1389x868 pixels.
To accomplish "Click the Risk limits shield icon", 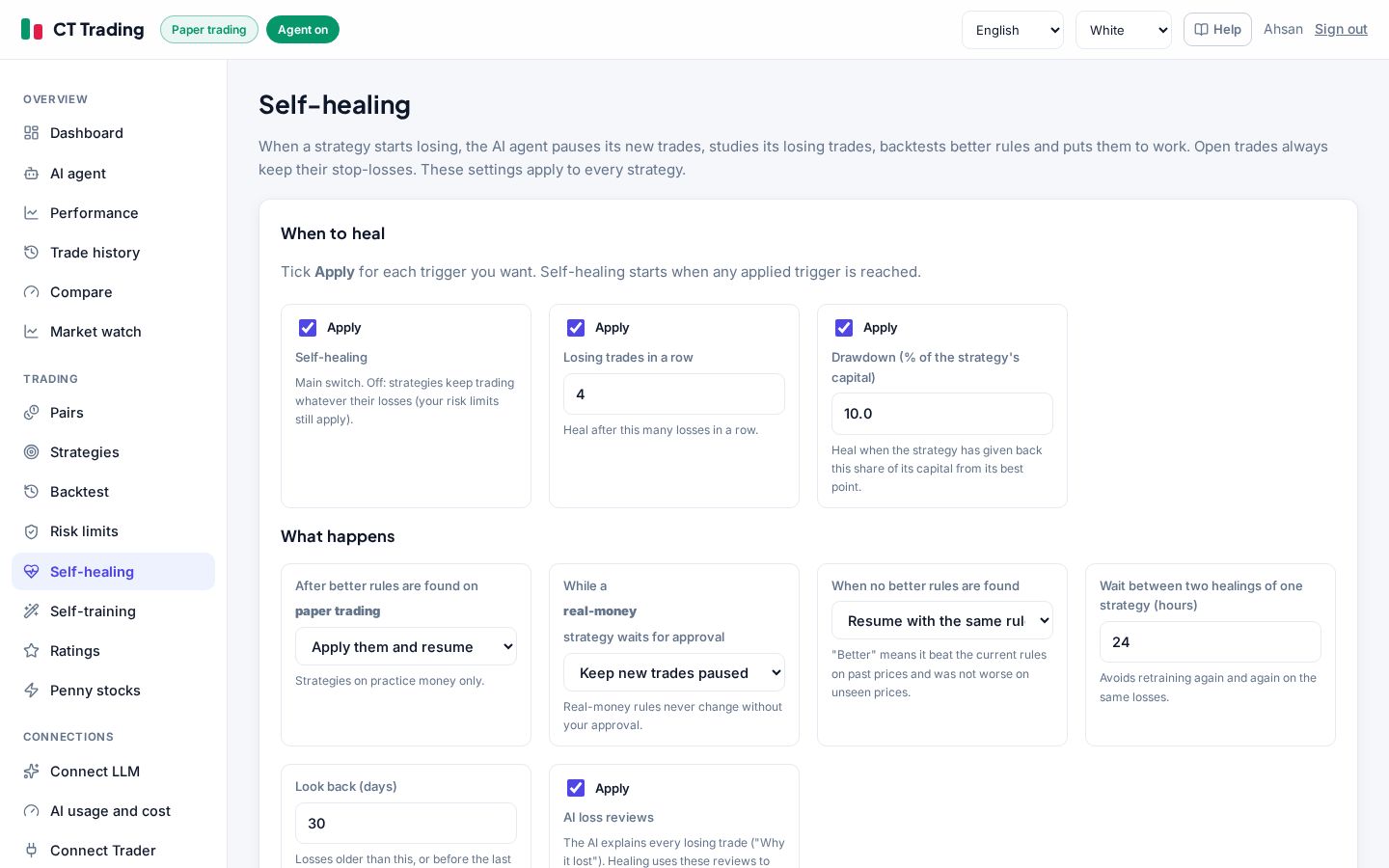I will [31, 531].
